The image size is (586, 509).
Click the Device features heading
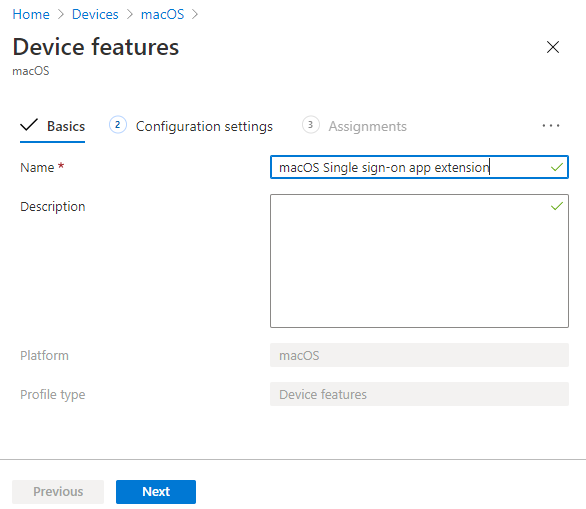(x=96, y=47)
